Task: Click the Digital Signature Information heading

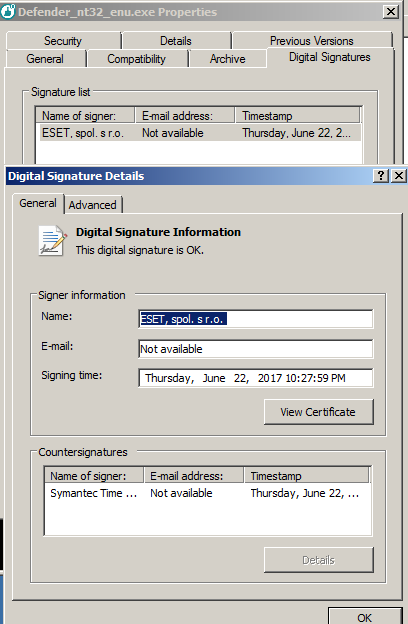Action: click(x=158, y=232)
